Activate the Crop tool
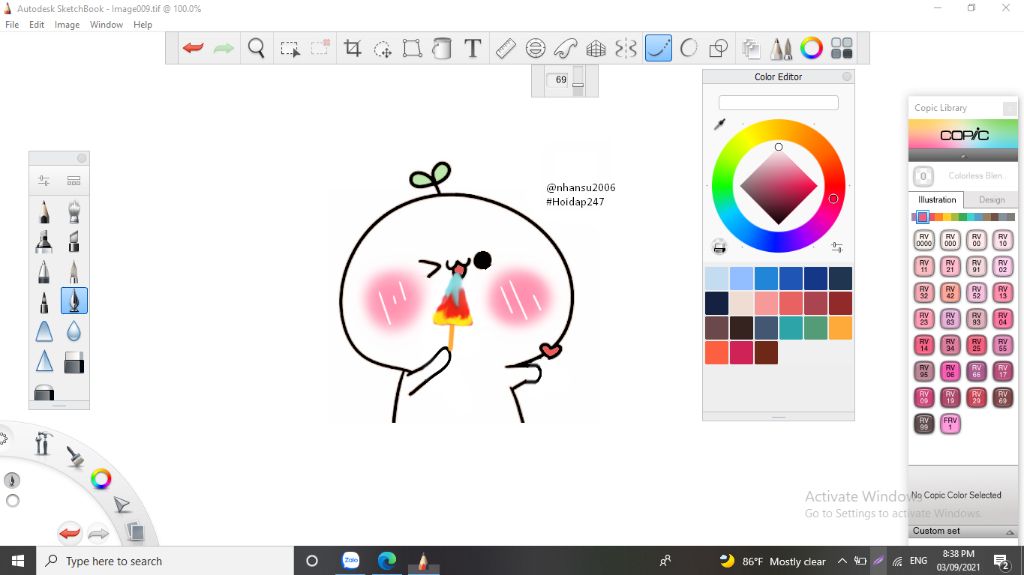Screen dimensions: 1024x575 [x=353, y=48]
